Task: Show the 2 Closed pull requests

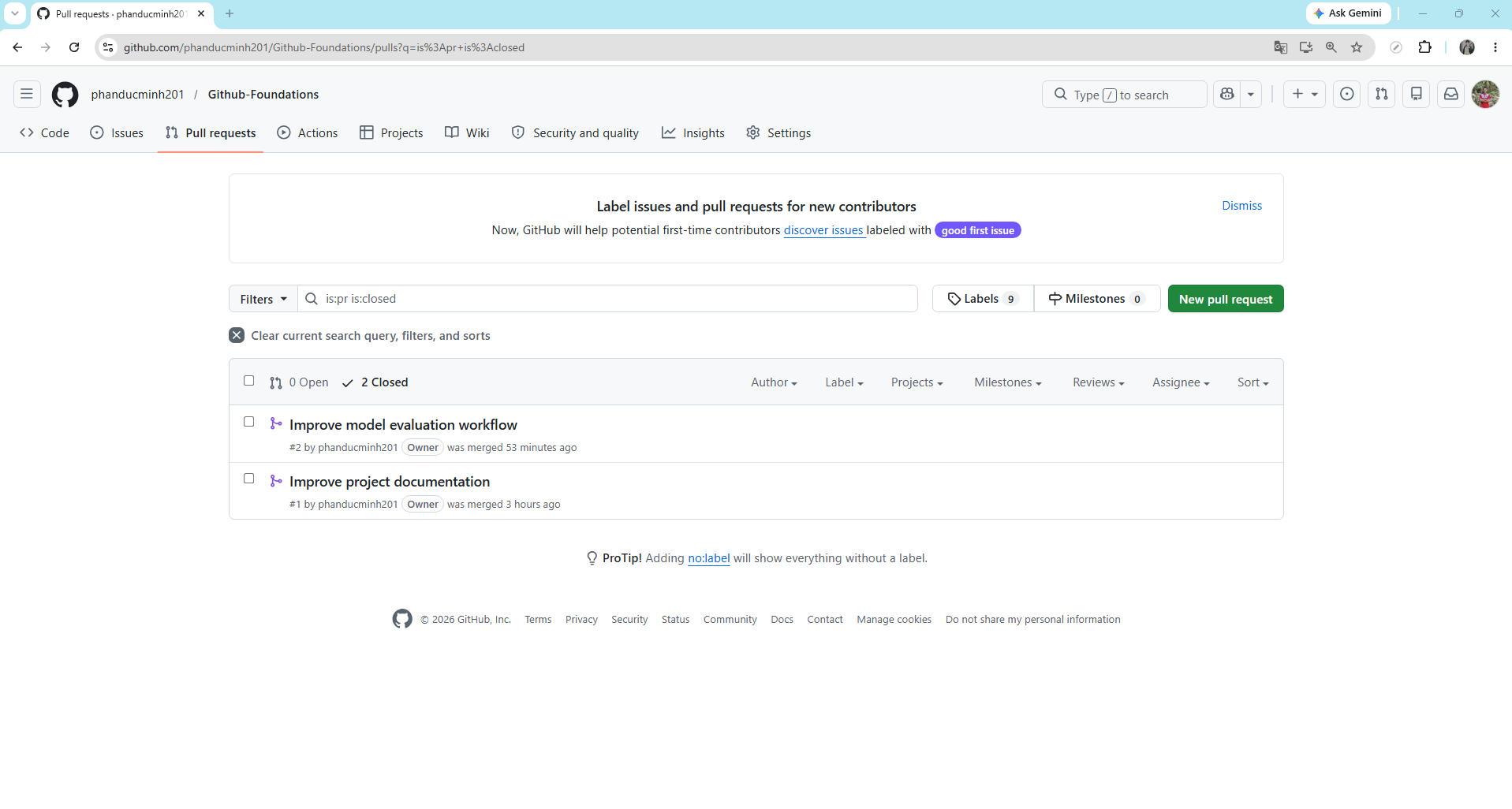Action: [375, 382]
